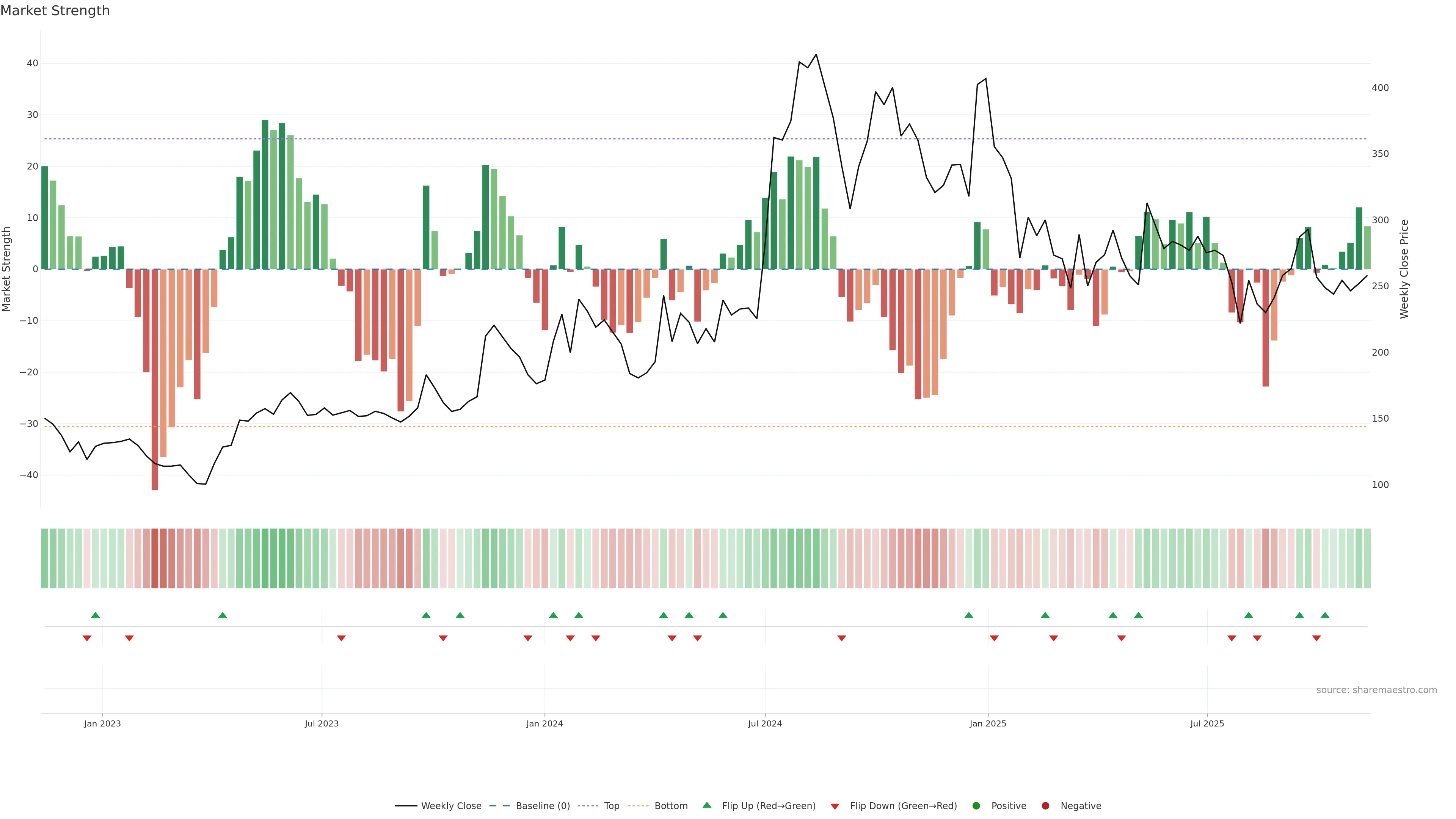Toggle Flip Up green triangle legend icon
The width and height of the screenshot is (1456, 819).
(706, 805)
